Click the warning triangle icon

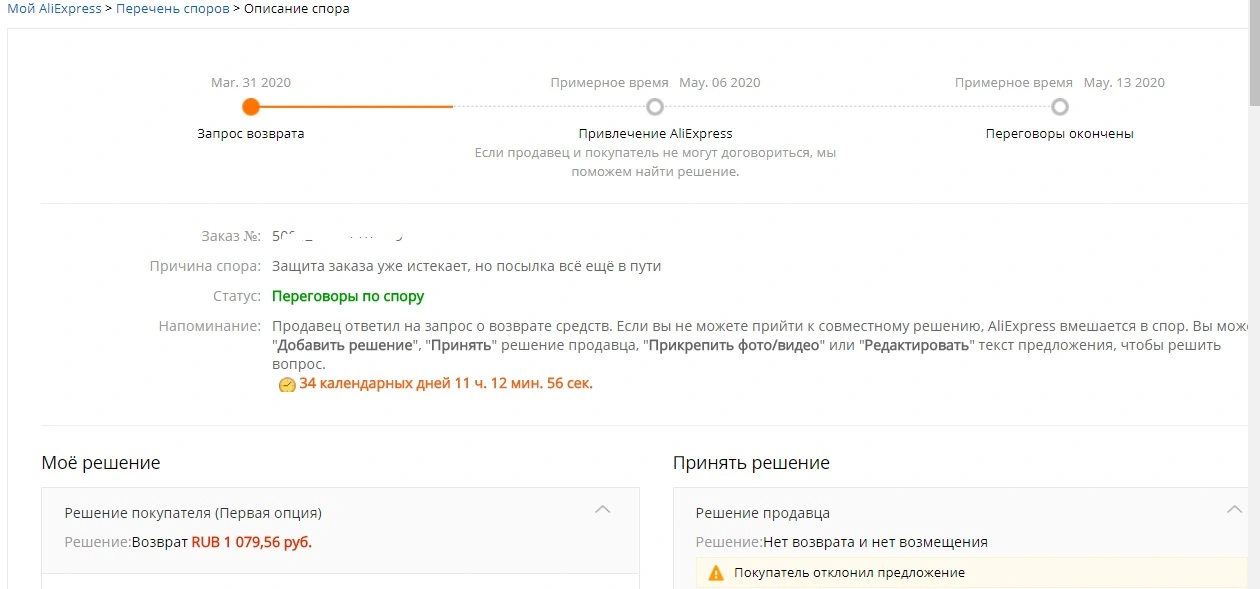(x=716, y=573)
